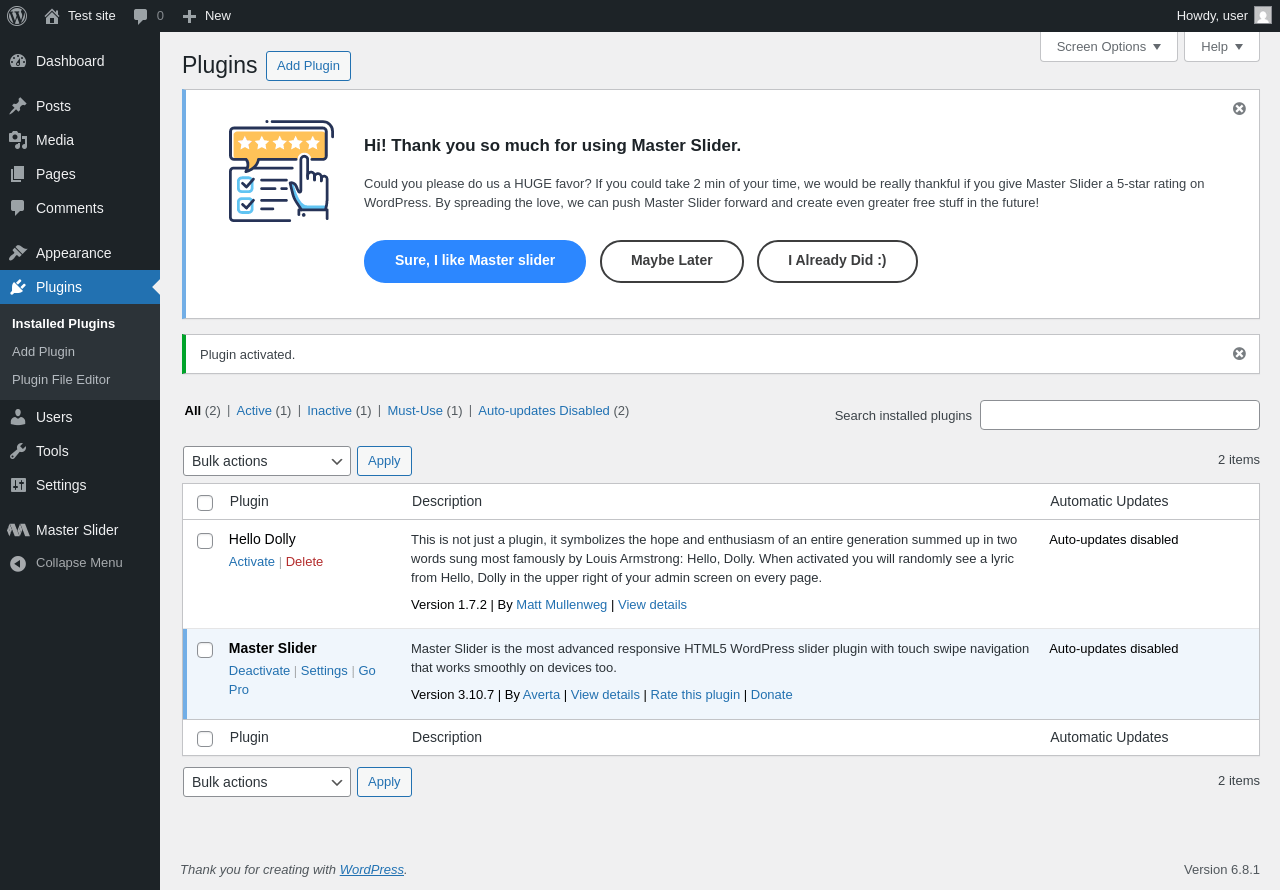Click the WordPress logo in admin bar
1280x890 pixels.
click(x=17, y=16)
